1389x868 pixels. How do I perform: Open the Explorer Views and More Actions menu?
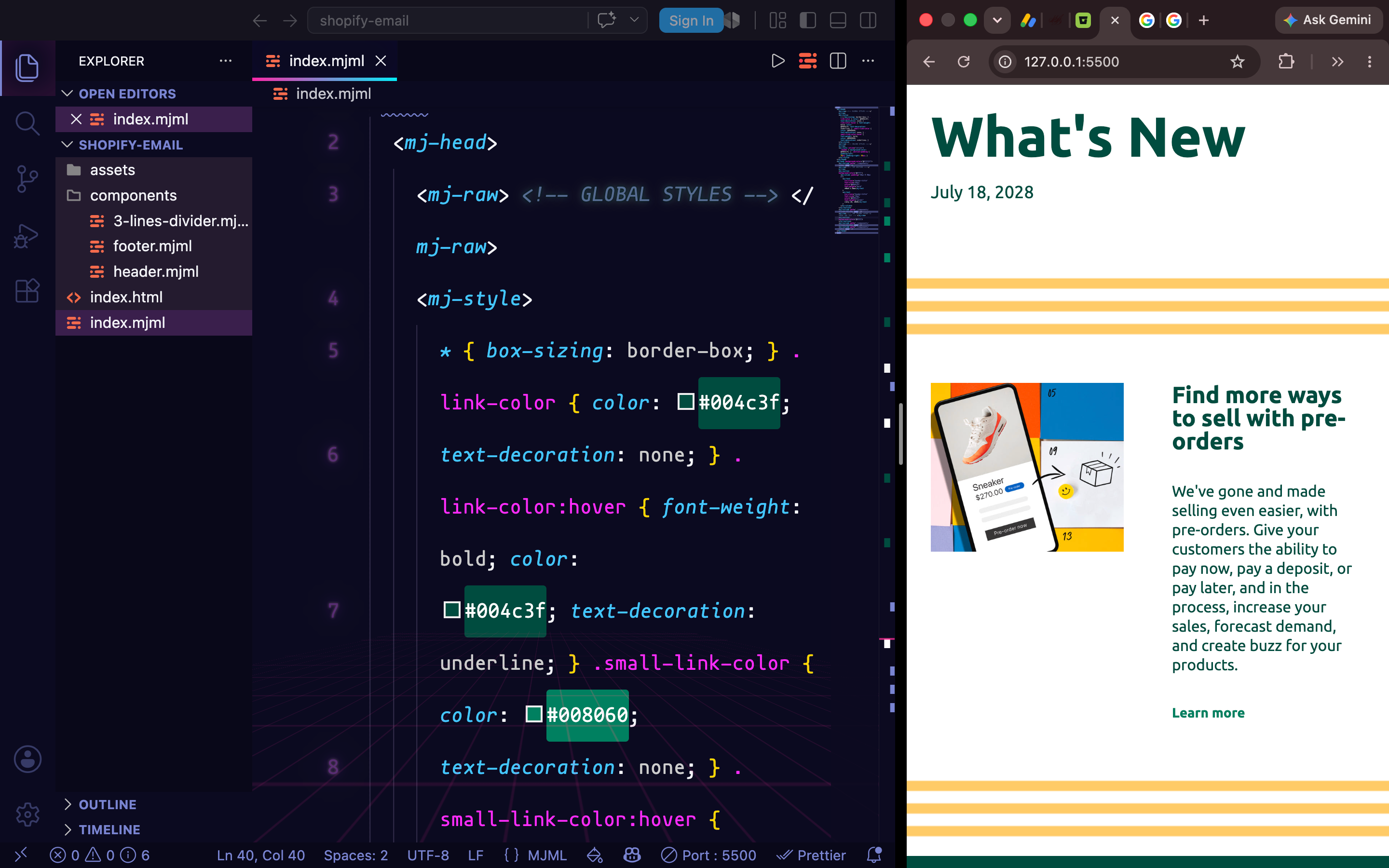pos(226,61)
